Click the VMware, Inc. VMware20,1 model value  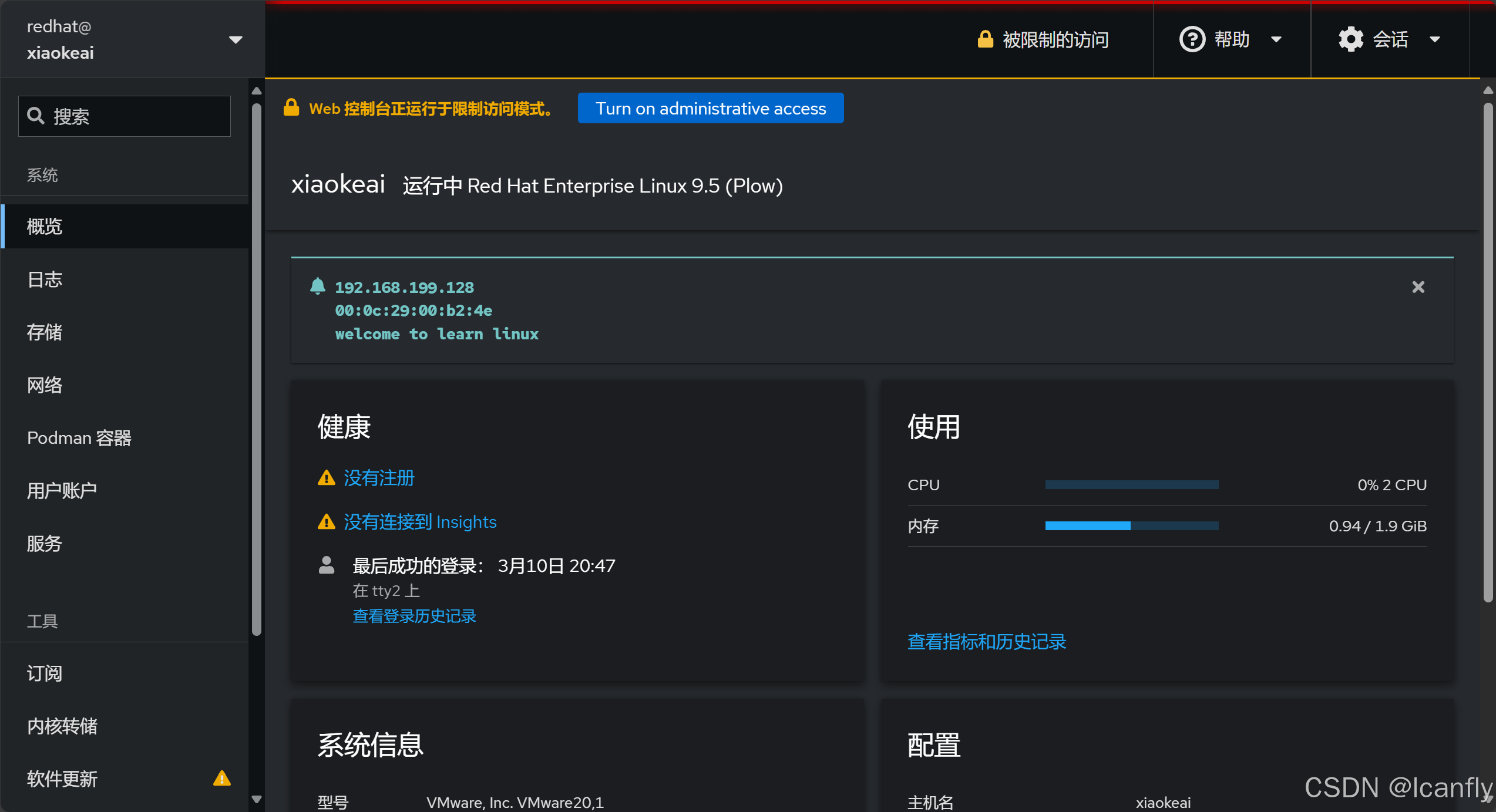(515, 802)
